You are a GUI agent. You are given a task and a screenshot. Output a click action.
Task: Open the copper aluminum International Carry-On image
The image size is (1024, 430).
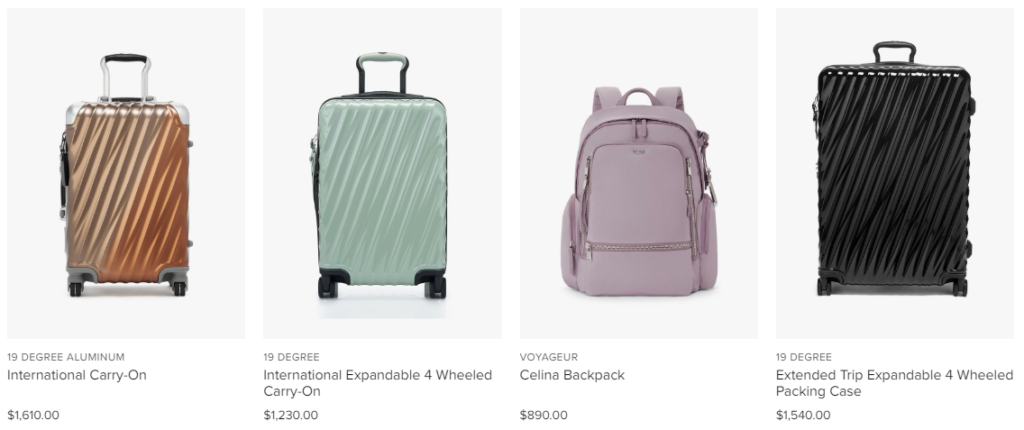126,173
